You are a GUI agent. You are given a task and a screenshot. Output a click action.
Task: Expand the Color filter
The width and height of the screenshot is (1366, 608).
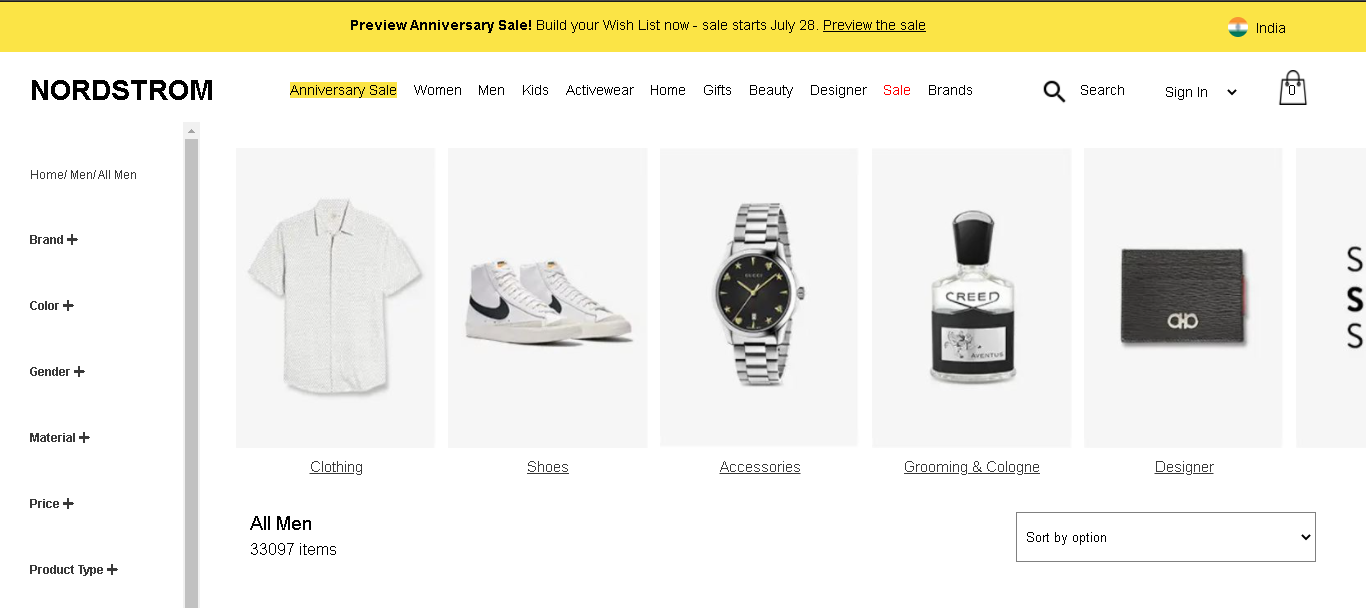point(51,306)
